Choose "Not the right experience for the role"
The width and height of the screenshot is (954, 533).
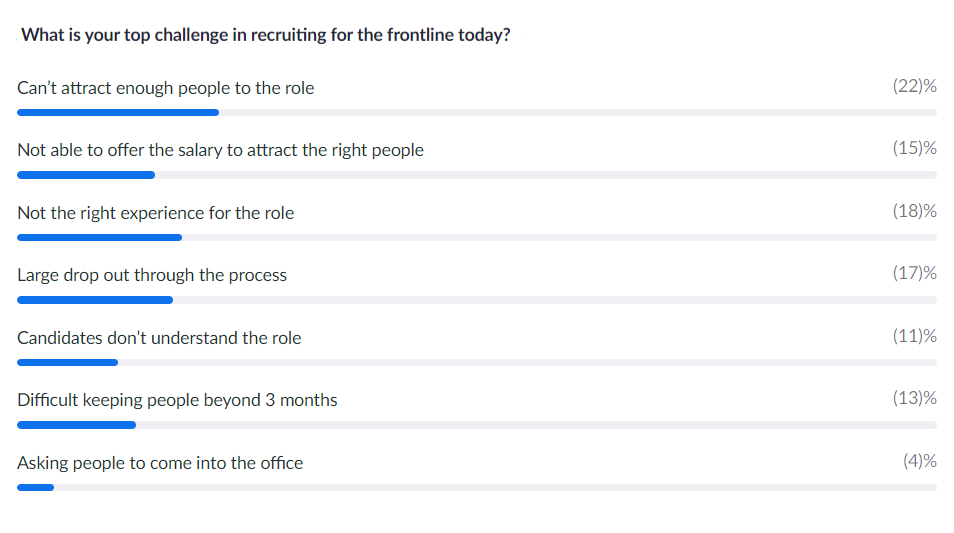pos(156,213)
